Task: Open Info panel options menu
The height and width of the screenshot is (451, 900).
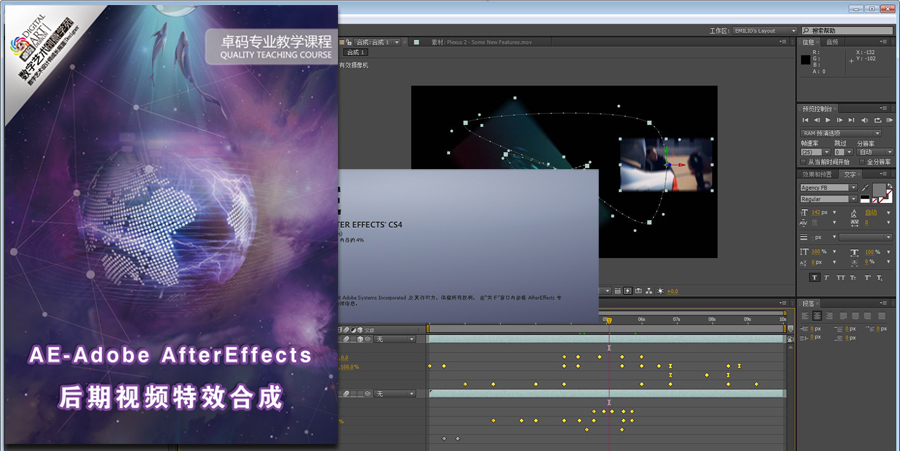Action: [x=883, y=42]
